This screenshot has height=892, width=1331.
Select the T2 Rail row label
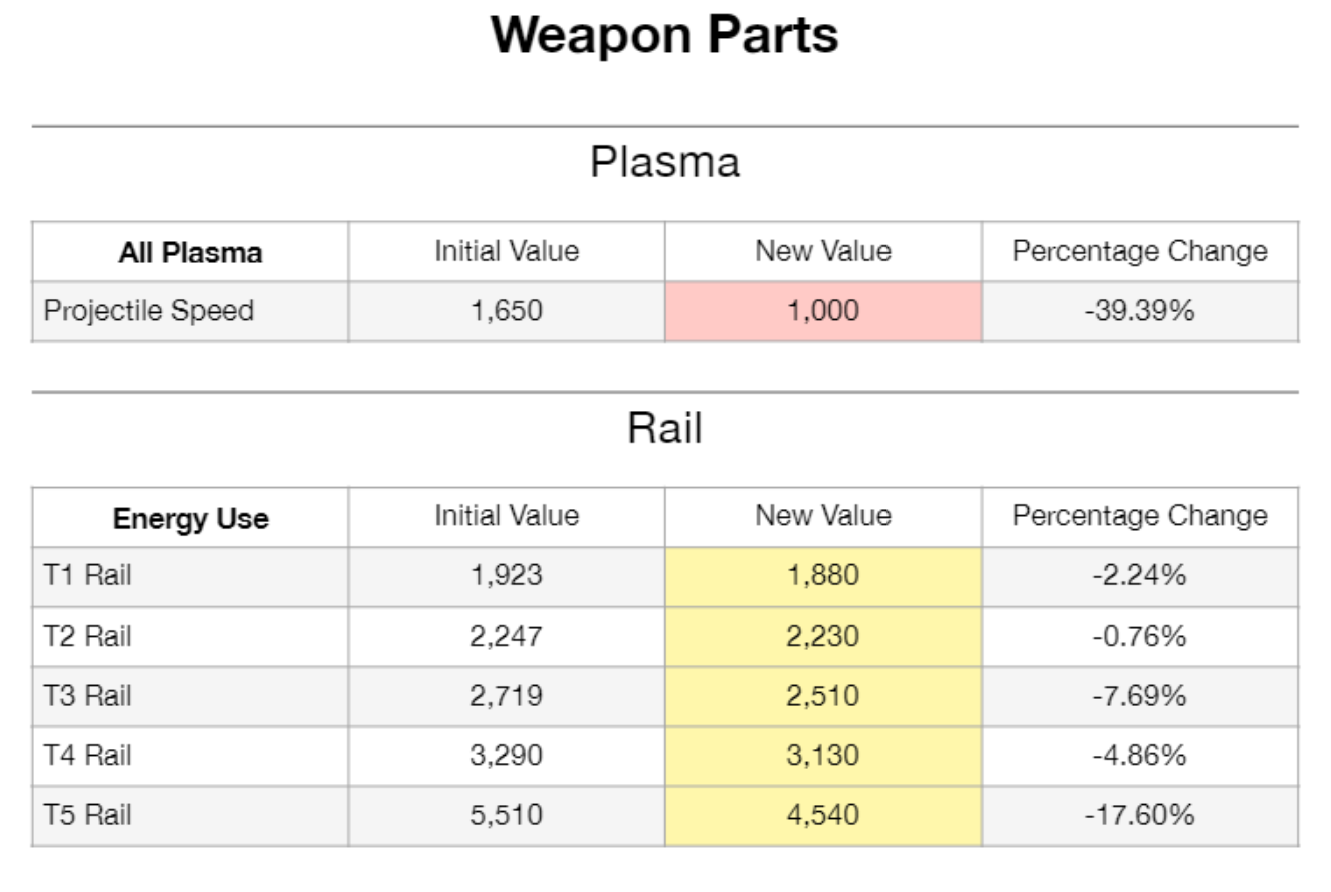[88, 636]
